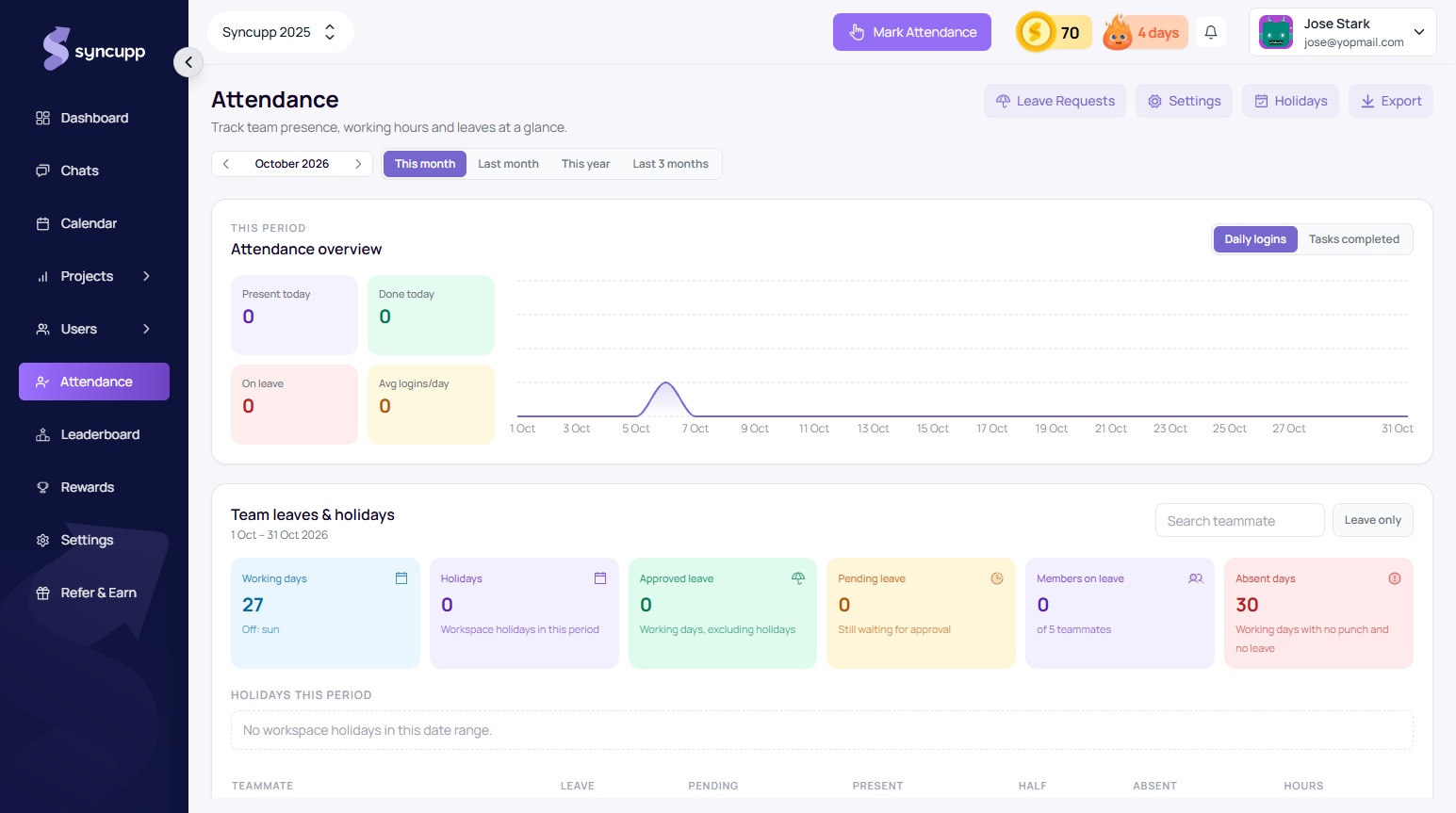Switch chart to Daily logins

[x=1255, y=239]
